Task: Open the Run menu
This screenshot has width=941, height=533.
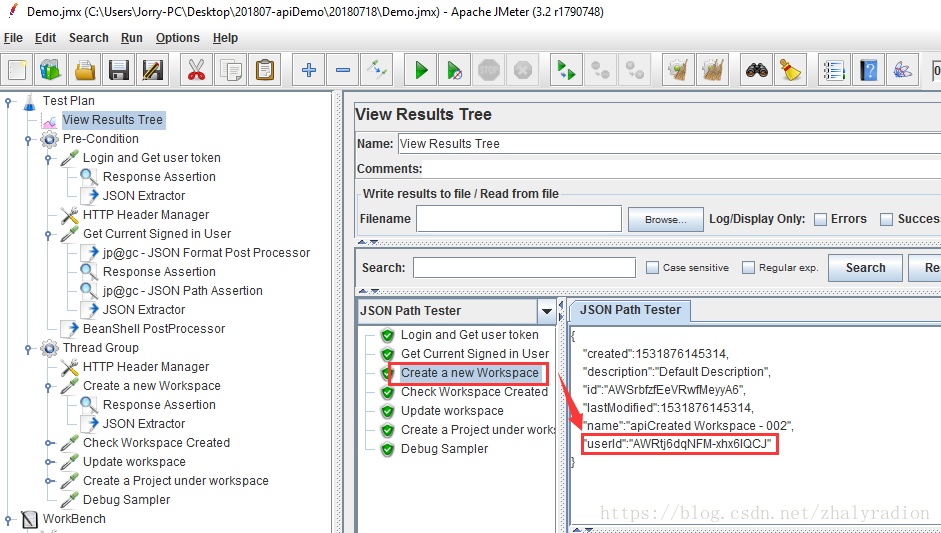Action: point(131,38)
